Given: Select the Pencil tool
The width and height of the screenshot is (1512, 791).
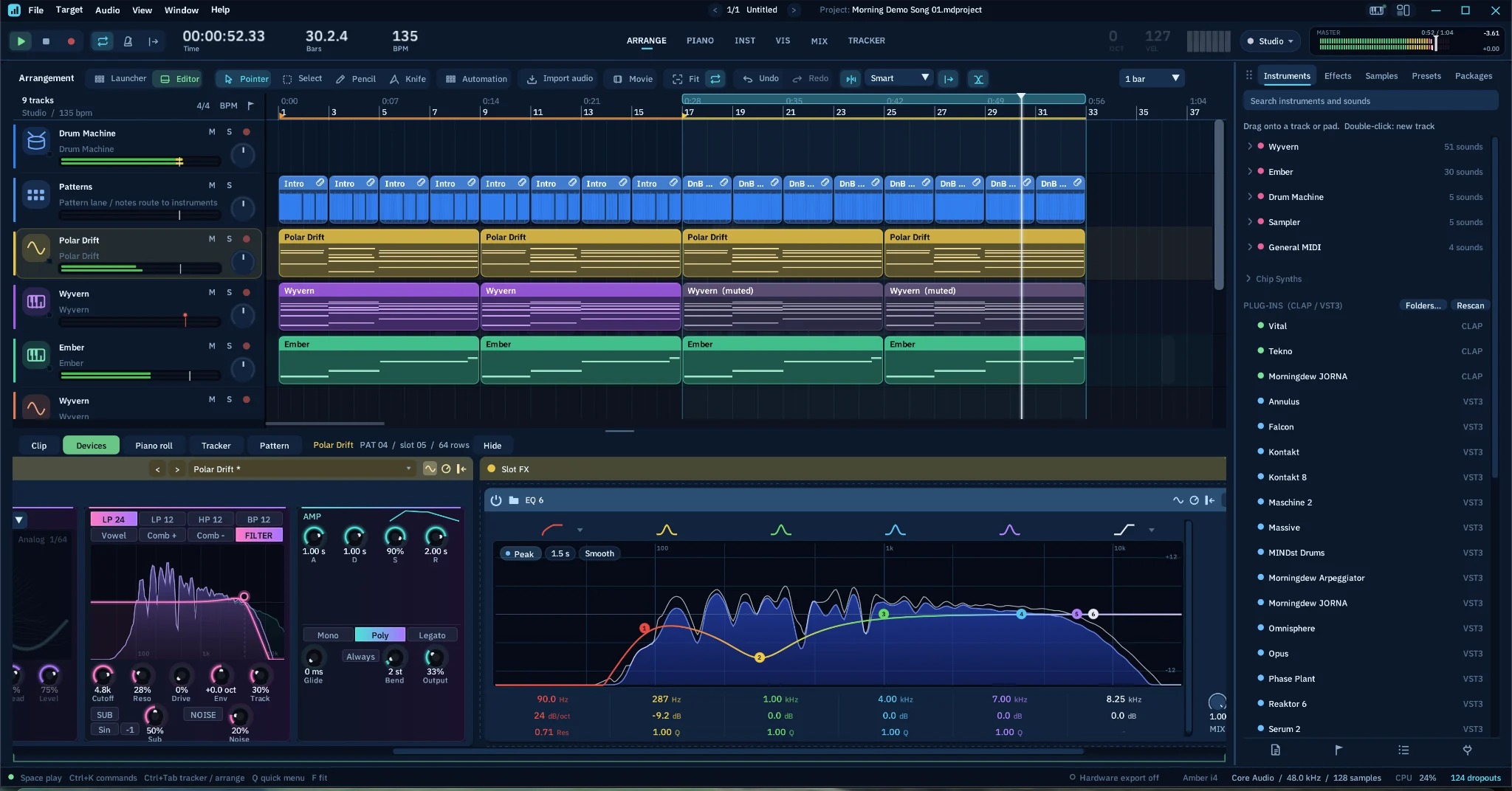Looking at the screenshot, I should tap(355, 79).
